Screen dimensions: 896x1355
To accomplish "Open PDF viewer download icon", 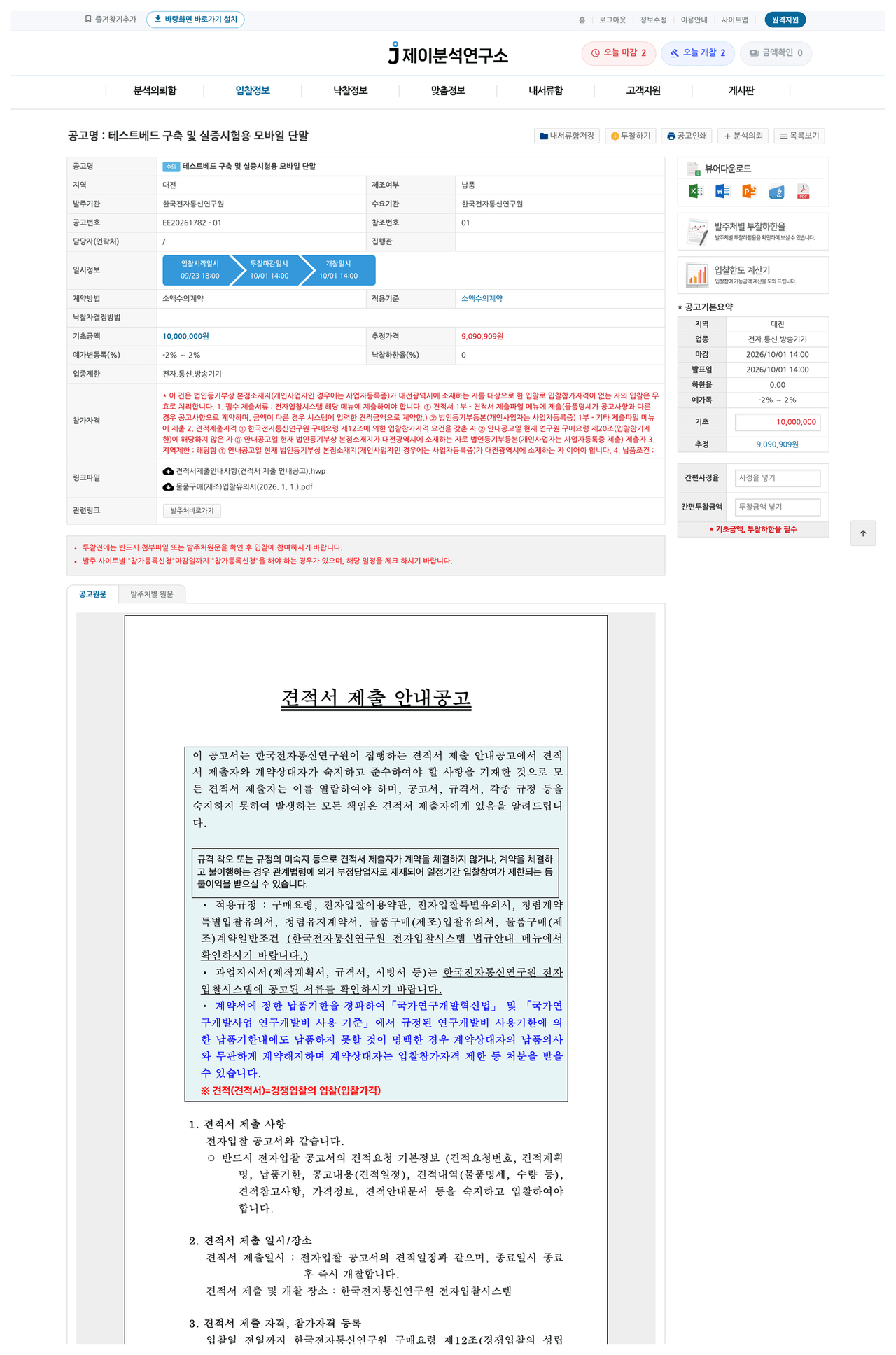I will pyautogui.click(x=803, y=191).
